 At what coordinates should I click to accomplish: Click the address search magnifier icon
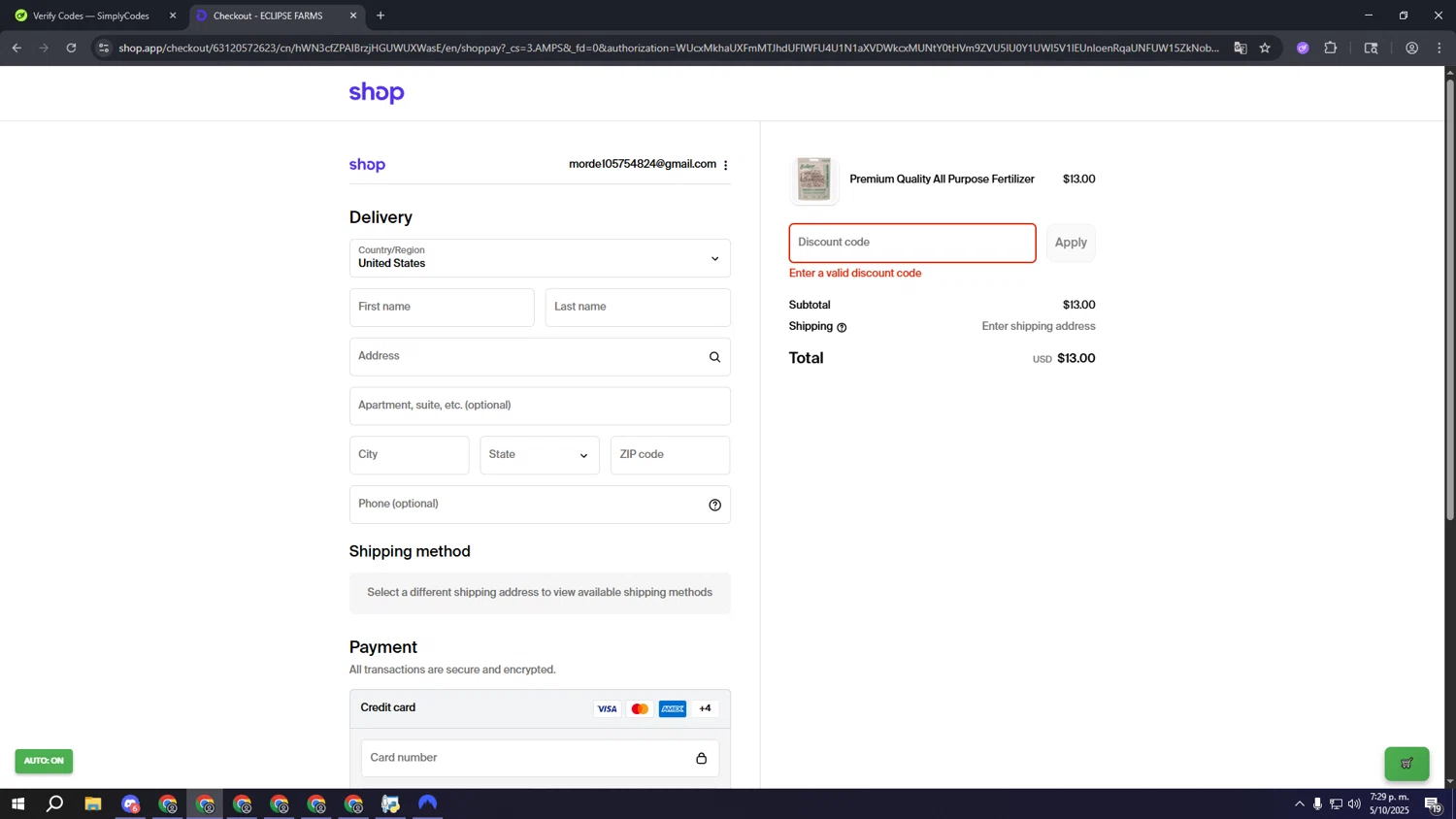714,357
